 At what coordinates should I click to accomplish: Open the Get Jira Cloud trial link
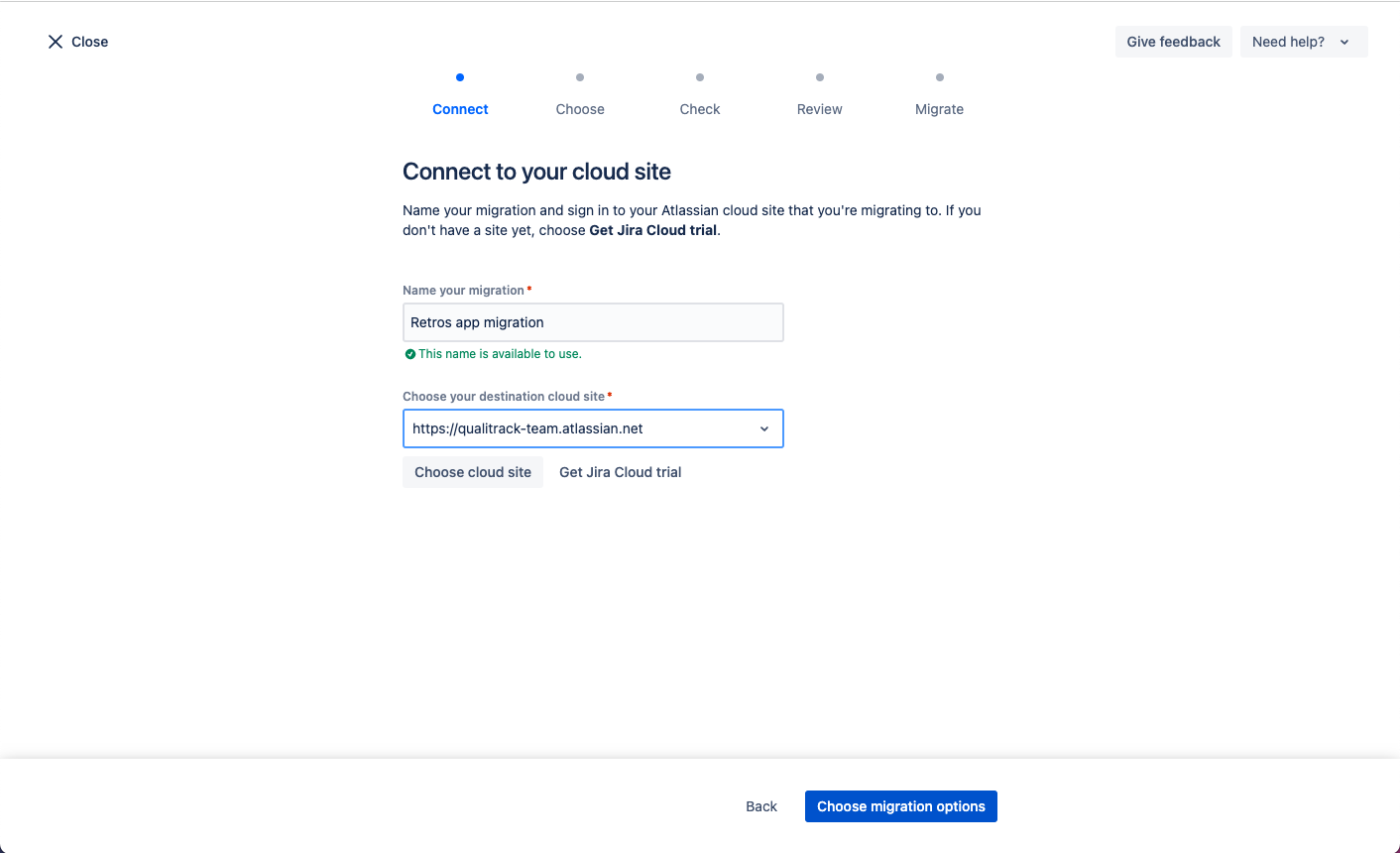621,472
